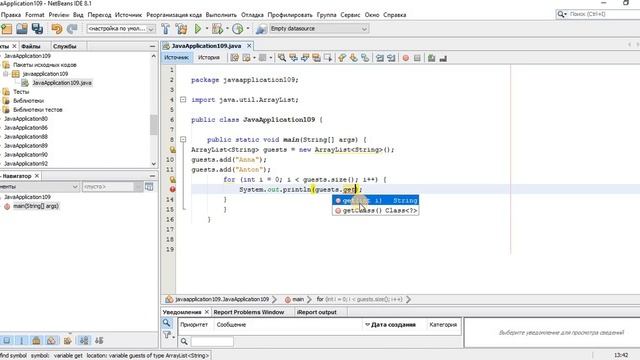Open the Переход menu
Viewport: 640px width, 360px height.
click(x=99, y=15)
